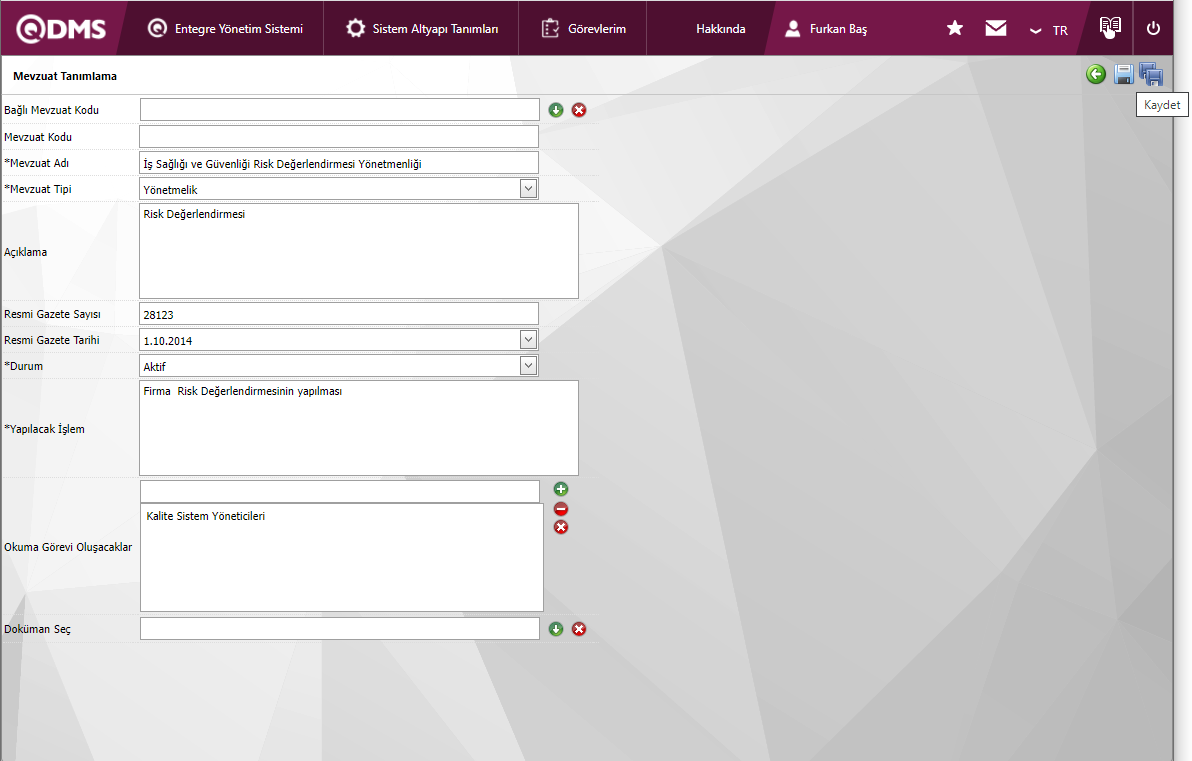Image resolution: width=1192 pixels, height=761 pixels.
Task: Click the favorites star icon
Action: click(955, 28)
